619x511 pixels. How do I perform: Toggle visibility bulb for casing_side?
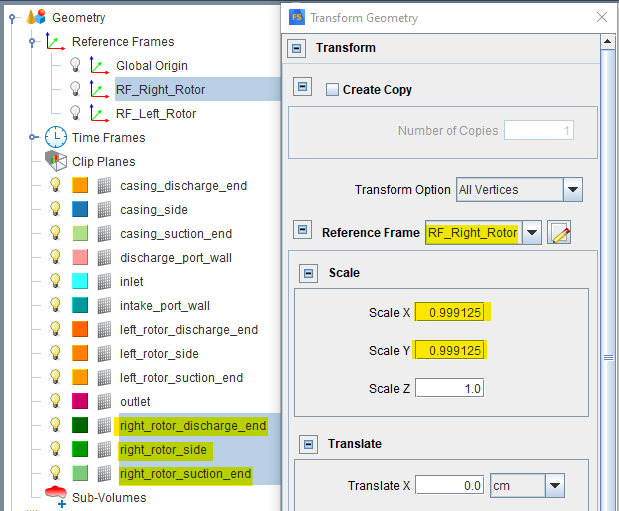coord(57,209)
